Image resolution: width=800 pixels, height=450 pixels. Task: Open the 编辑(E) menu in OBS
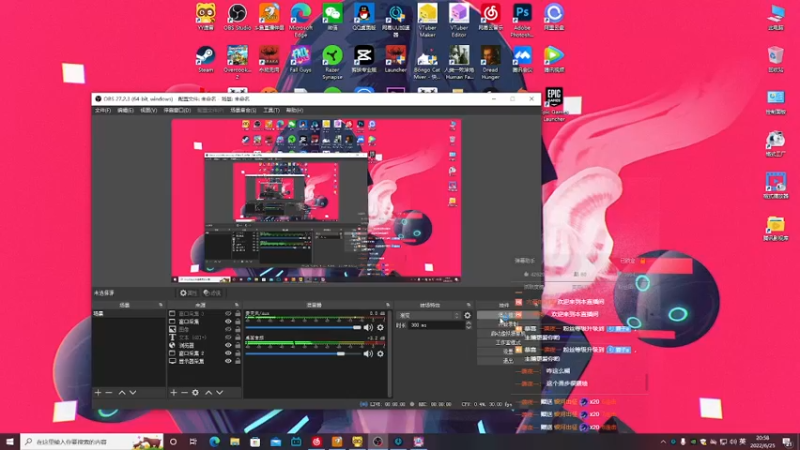click(126, 110)
